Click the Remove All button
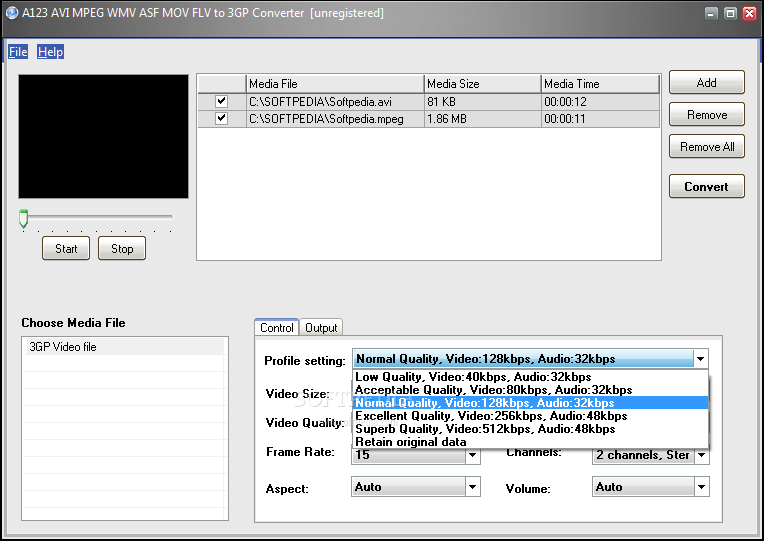Image resolution: width=764 pixels, height=541 pixels. 707,147
